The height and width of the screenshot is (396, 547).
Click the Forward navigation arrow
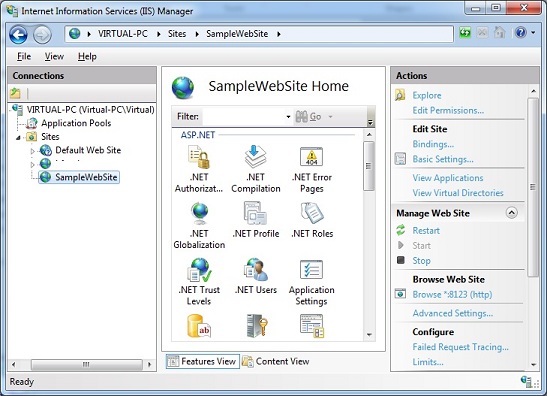[x=42, y=35]
